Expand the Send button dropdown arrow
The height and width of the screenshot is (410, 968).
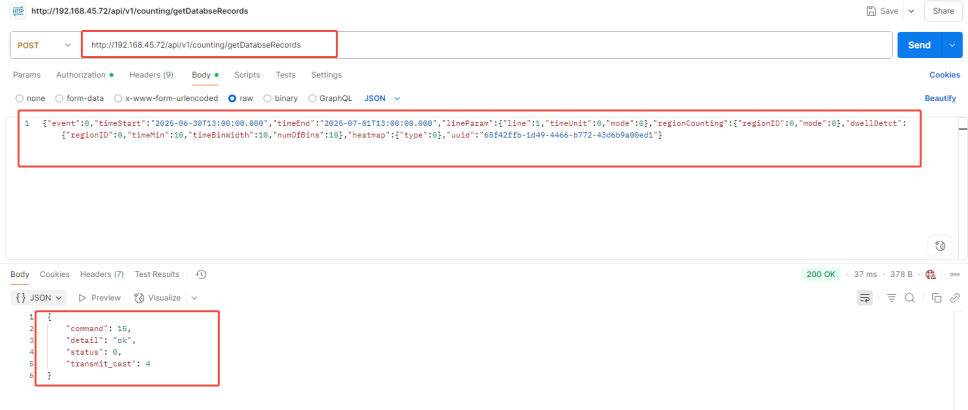tap(951, 45)
